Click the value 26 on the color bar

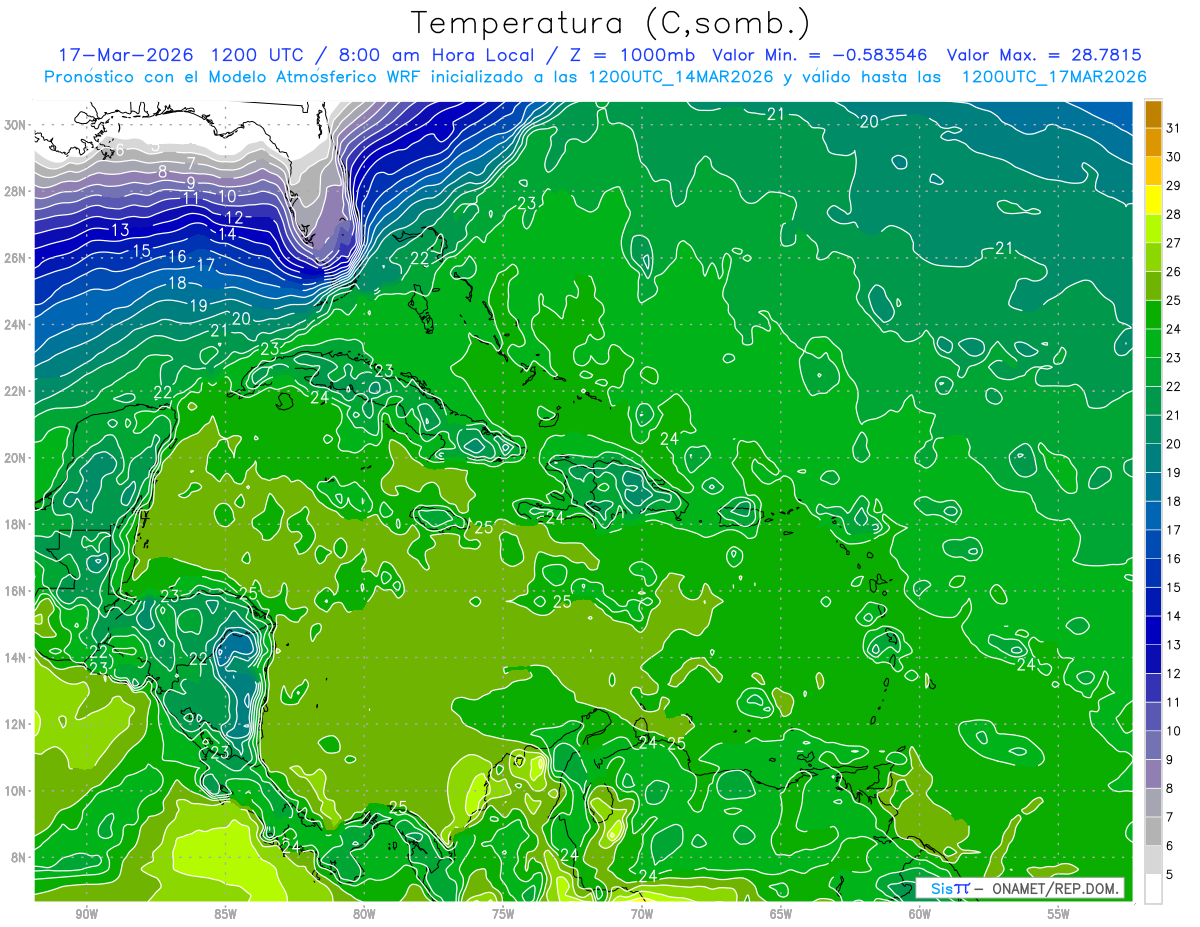[x=1174, y=272]
